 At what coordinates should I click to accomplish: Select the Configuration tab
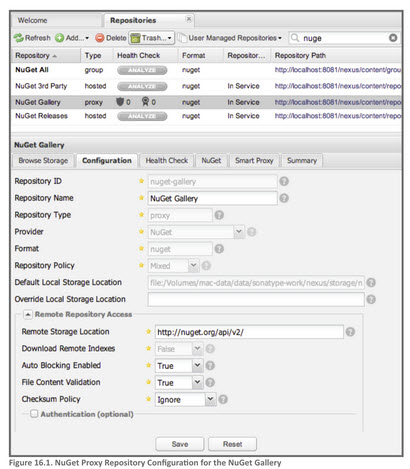coord(107,161)
